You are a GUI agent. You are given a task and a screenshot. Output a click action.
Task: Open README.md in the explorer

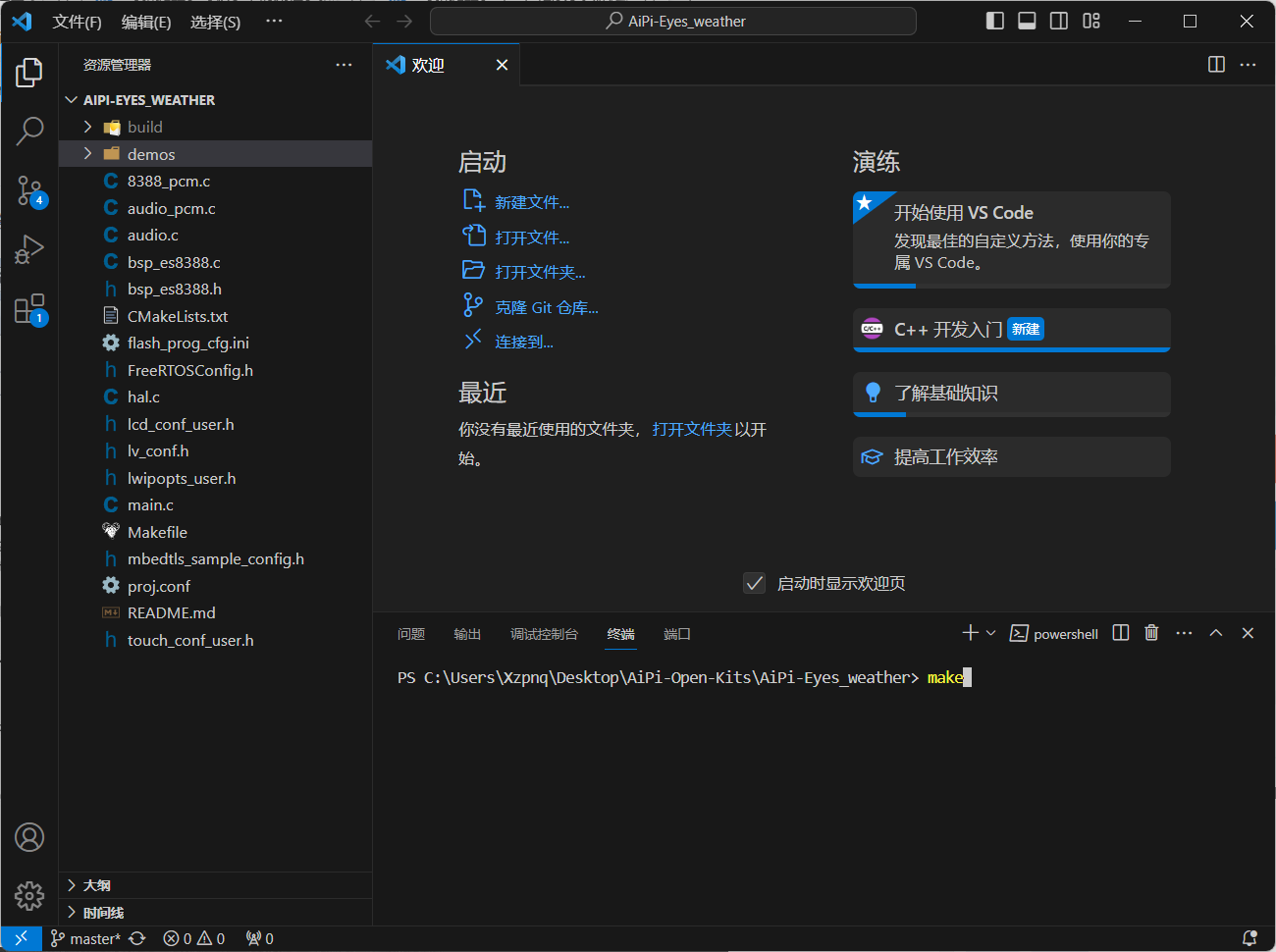click(x=216, y=612)
